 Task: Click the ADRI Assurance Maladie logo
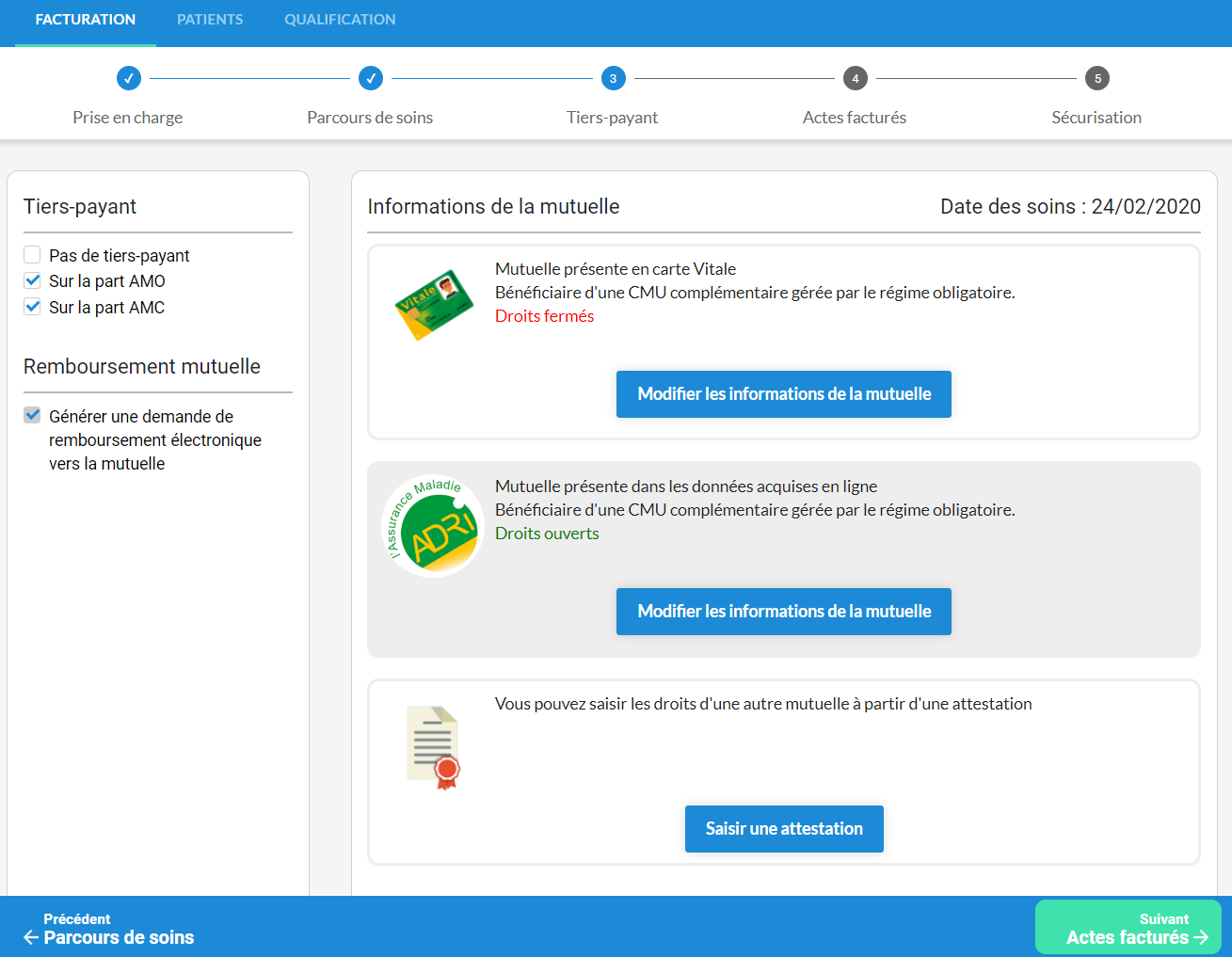pyautogui.click(x=433, y=527)
